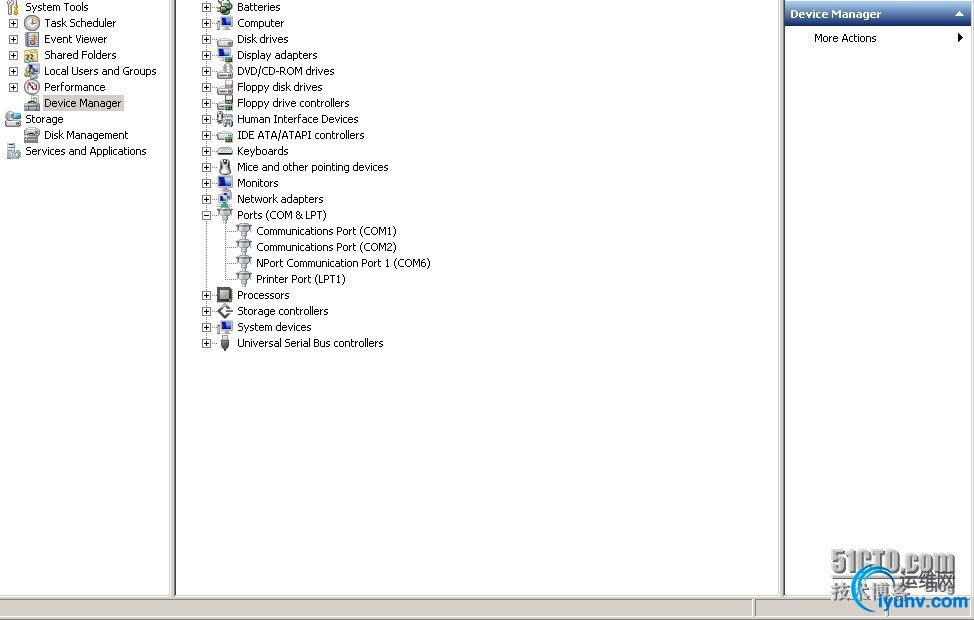The width and height of the screenshot is (974, 620).
Task: Select Services and Applications label
Action: coord(86,152)
